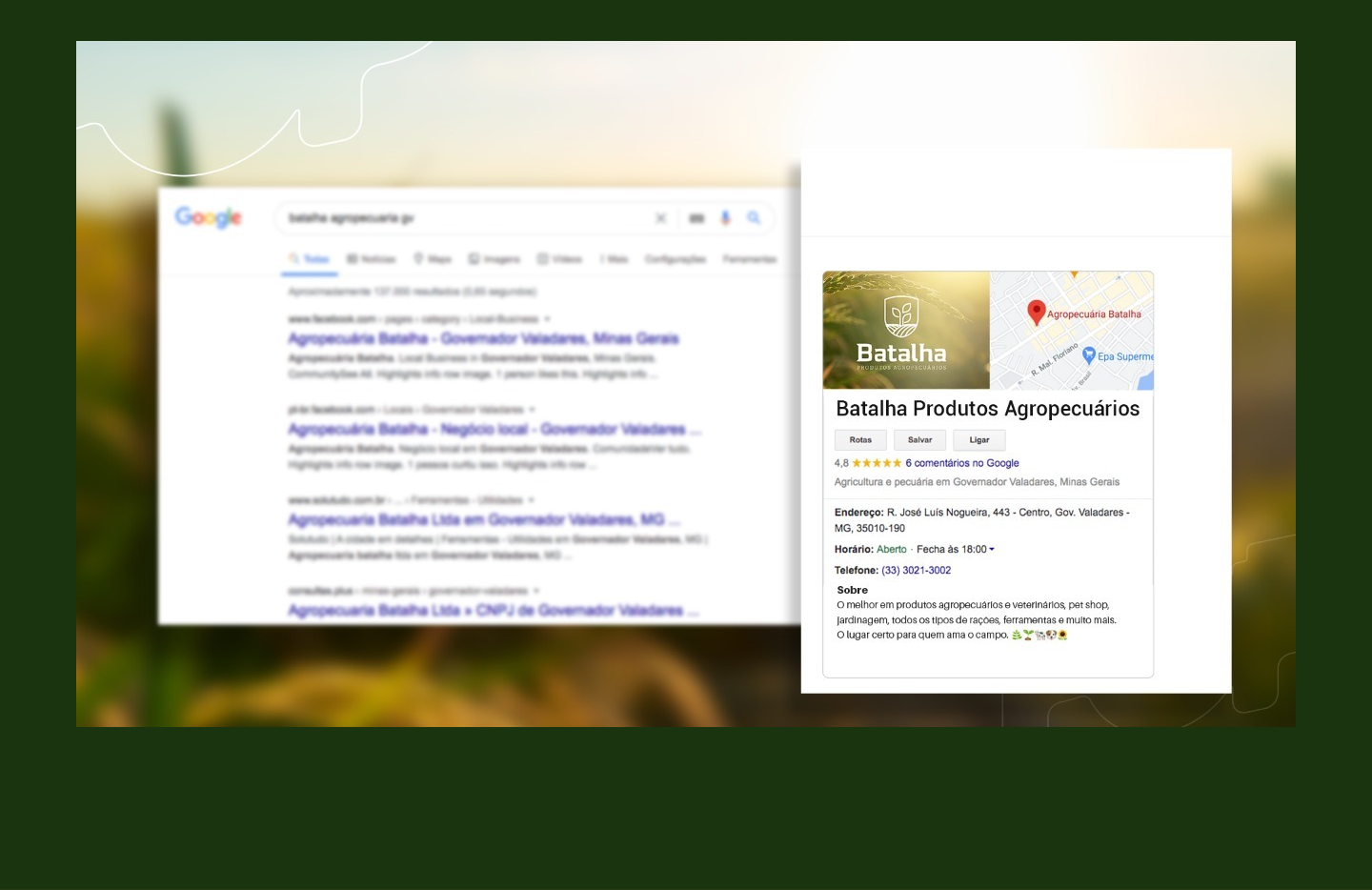
Task: Click the Sobre heading
Action: click(x=853, y=590)
